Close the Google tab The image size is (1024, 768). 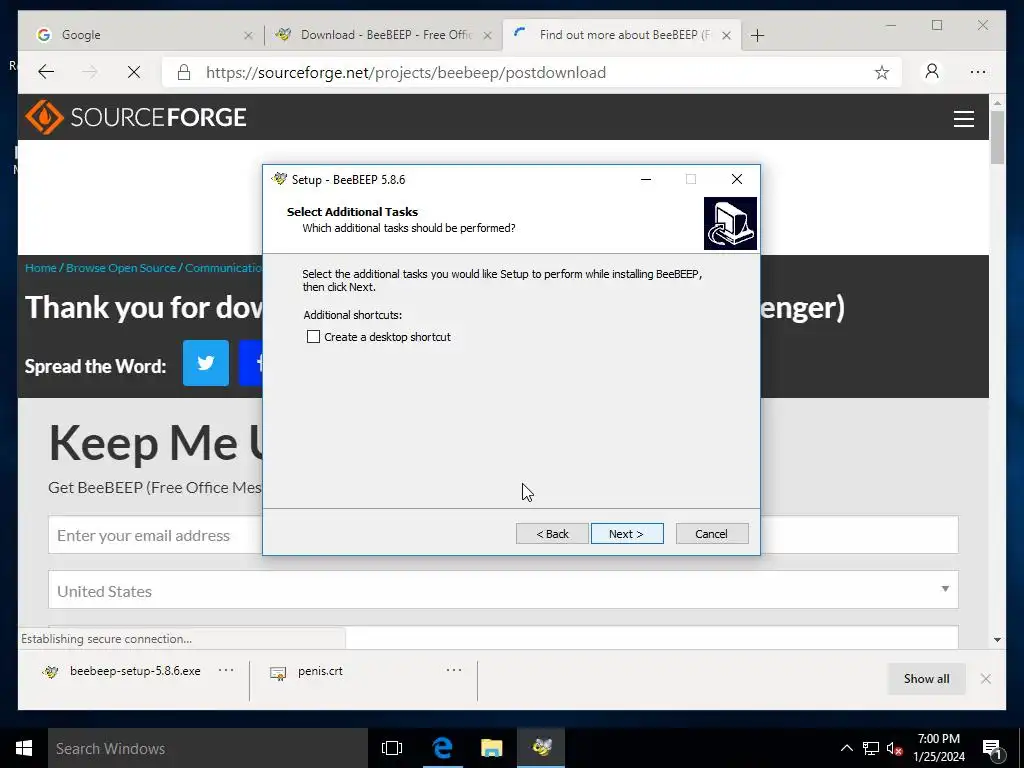coord(248,35)
